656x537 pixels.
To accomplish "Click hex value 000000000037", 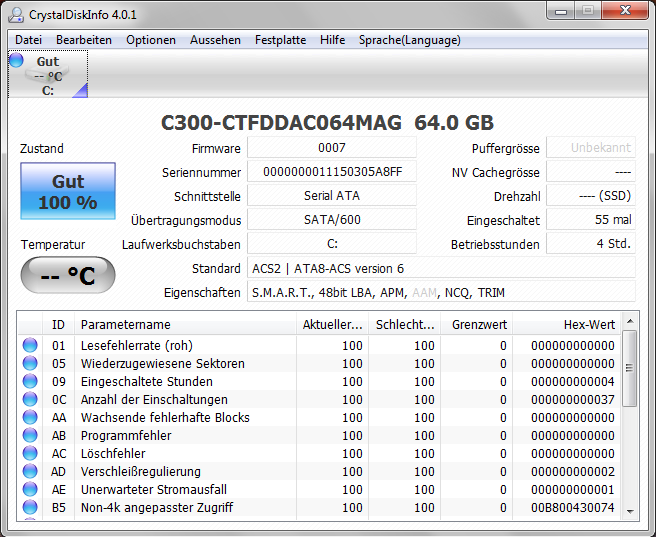I will [573, 399].
